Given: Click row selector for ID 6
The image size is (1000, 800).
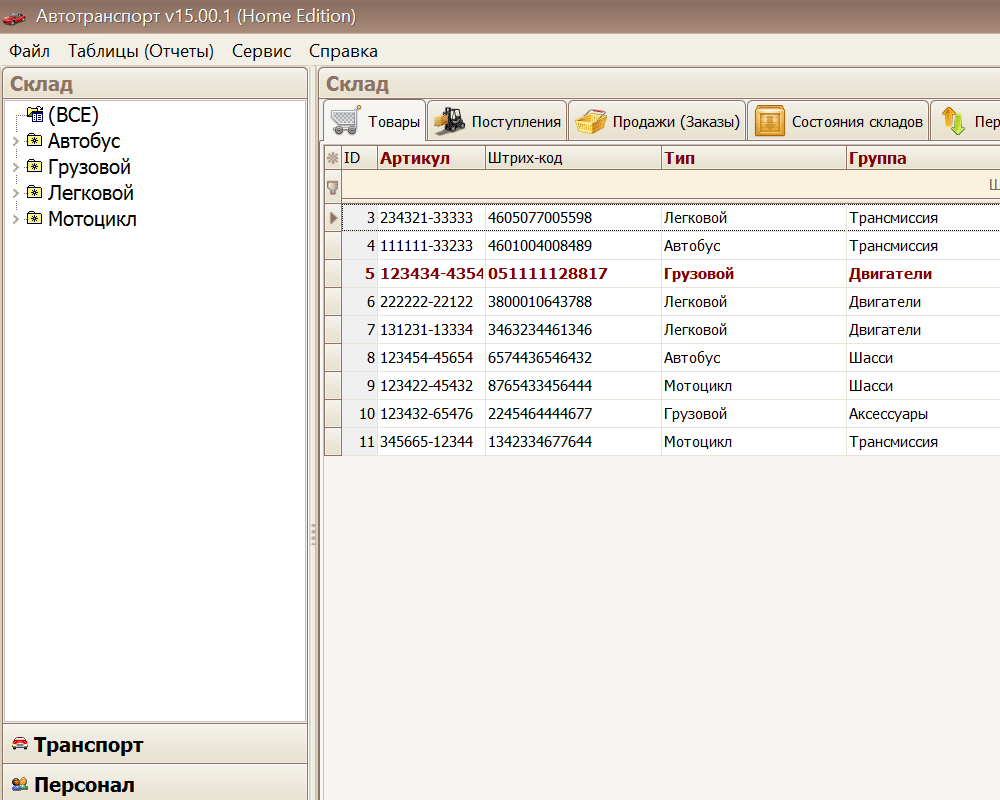Looking at the screenshot, I should pyautogui.click(x=333, y=302).
